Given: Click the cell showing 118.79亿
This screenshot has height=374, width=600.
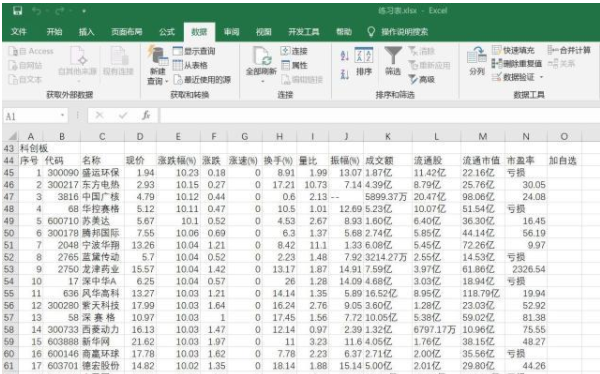Looking at the screenshot, I should pyautogui.click(x=483, y=293).
